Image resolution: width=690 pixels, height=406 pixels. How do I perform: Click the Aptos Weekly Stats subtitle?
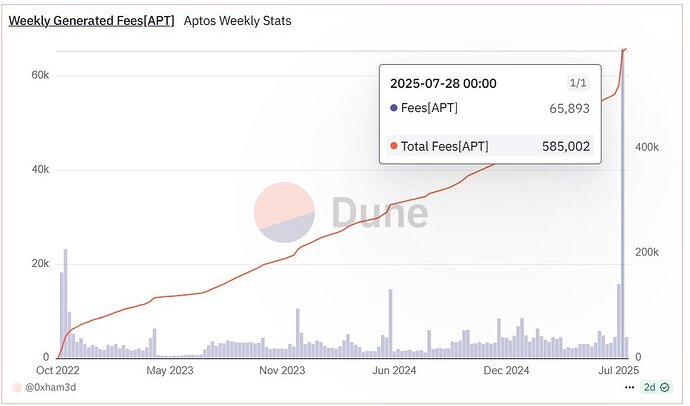click(238, 21)
